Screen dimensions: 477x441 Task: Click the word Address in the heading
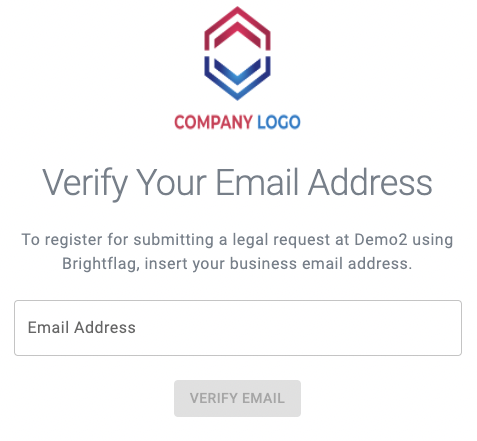point(370,182)
